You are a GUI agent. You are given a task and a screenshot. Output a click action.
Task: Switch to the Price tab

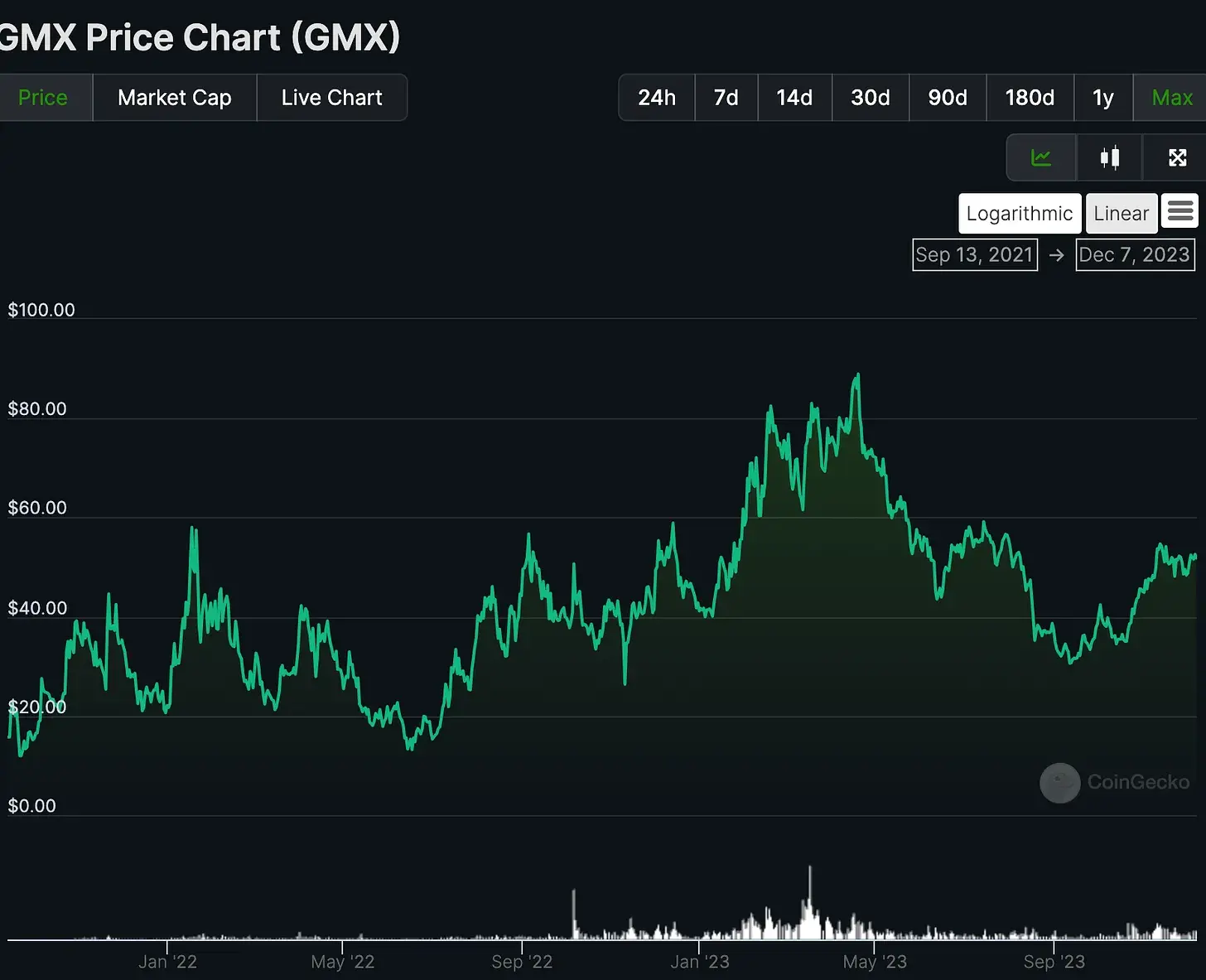pos(43,98)
